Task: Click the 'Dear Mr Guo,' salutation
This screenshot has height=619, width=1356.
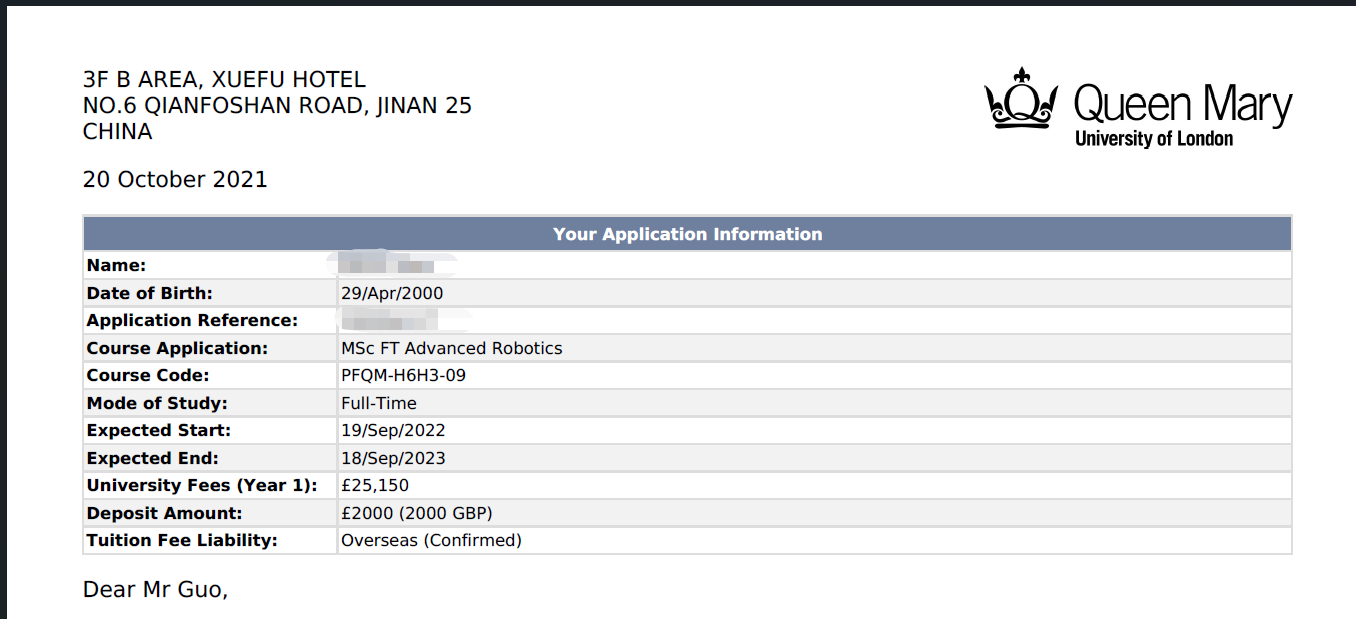Action: tap(155, 590)
